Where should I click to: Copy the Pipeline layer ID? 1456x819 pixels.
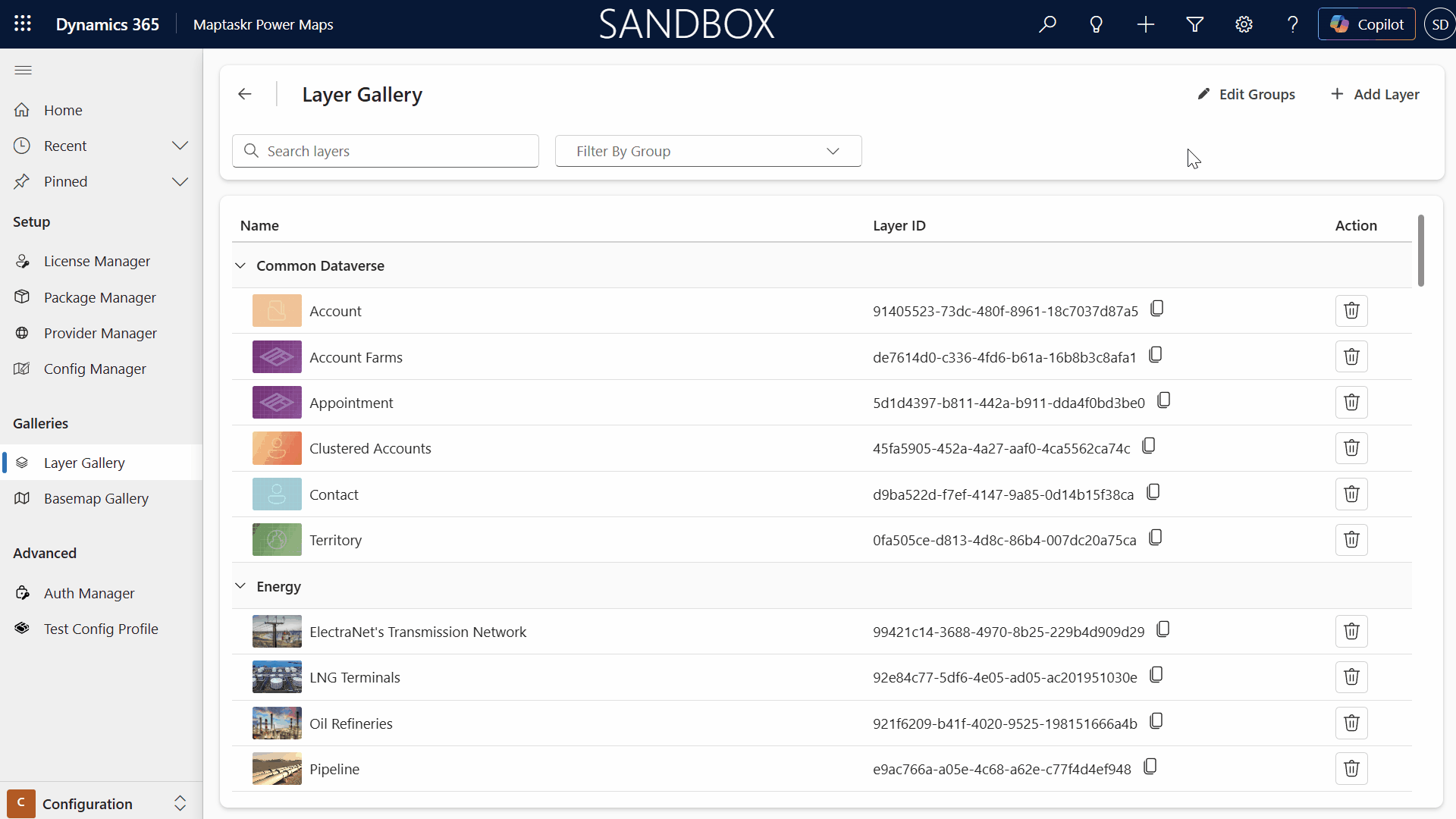1150,767
